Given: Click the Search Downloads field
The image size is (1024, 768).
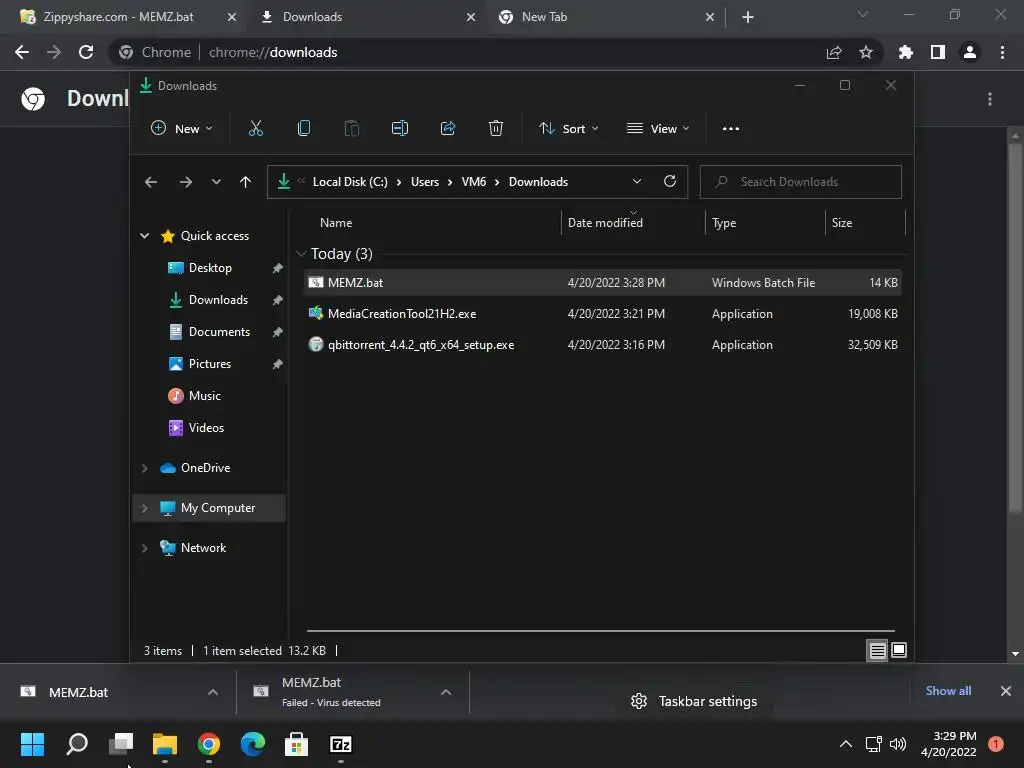Looking at the screenshot, I should 801,182.
